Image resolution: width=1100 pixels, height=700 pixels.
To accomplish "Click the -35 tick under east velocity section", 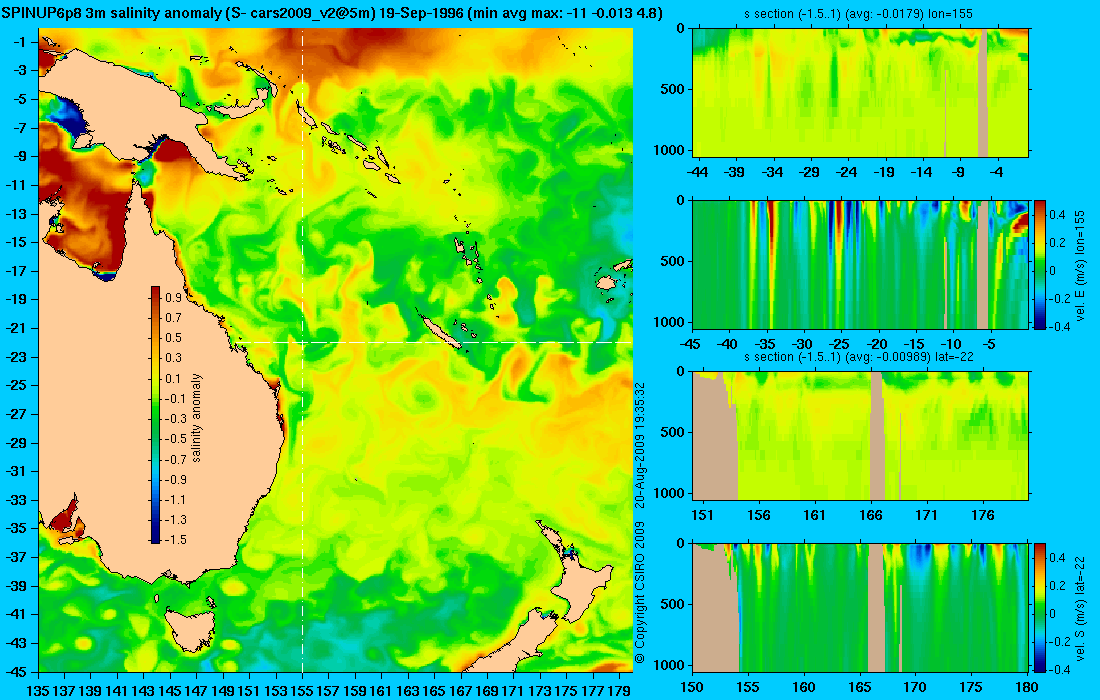I will 765,344.
